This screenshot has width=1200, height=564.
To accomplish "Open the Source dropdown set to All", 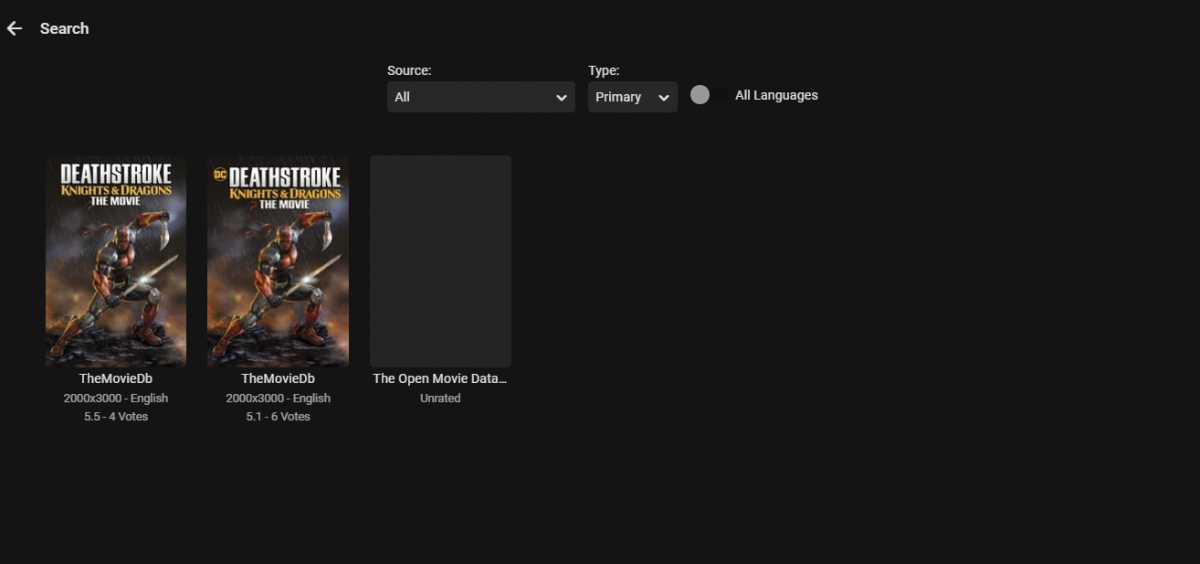I will [x=481, y=97].
